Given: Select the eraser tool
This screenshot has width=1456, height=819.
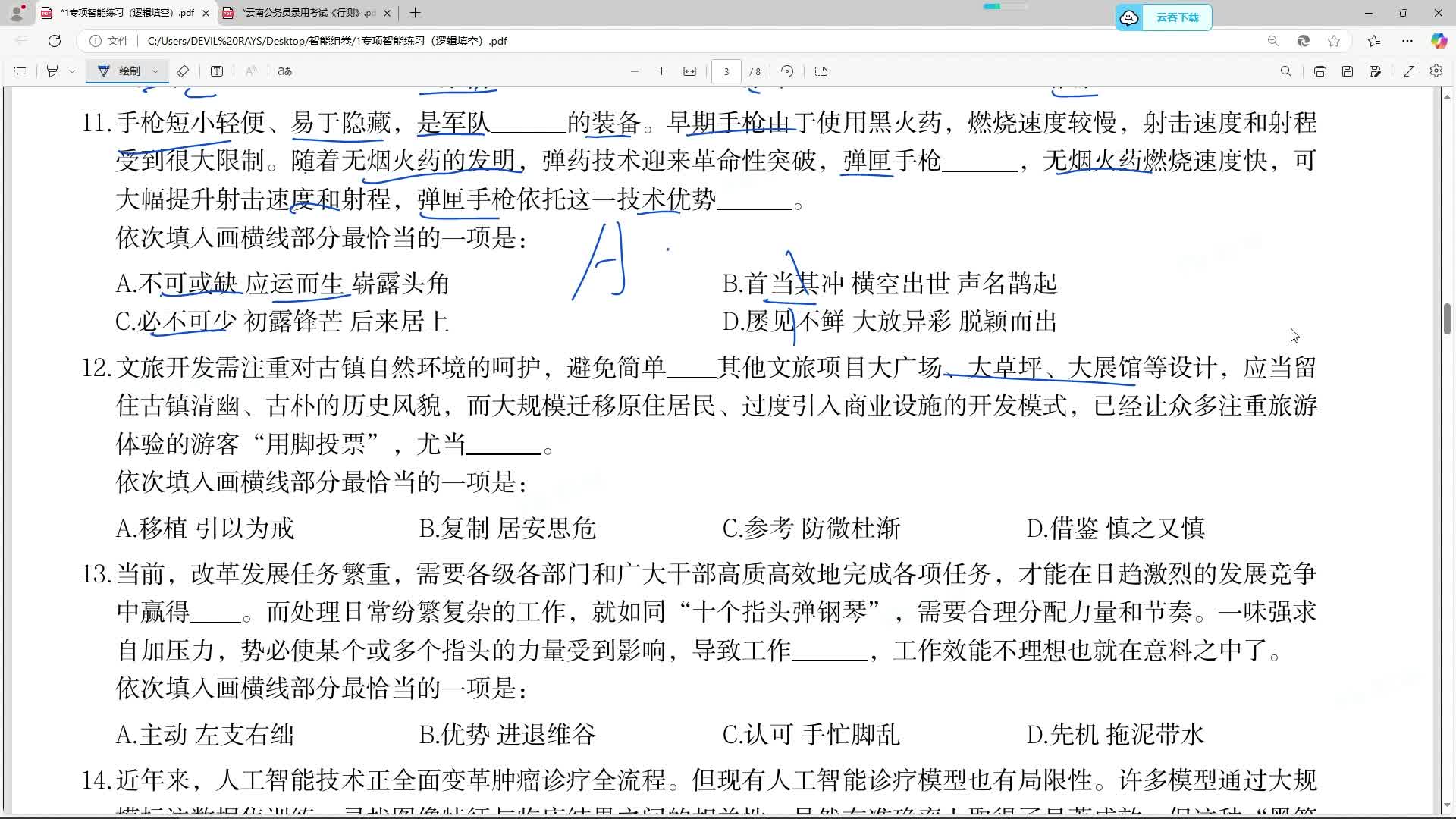Looking at the screenshot, I should pyautogui.click(x=183, y=71).
